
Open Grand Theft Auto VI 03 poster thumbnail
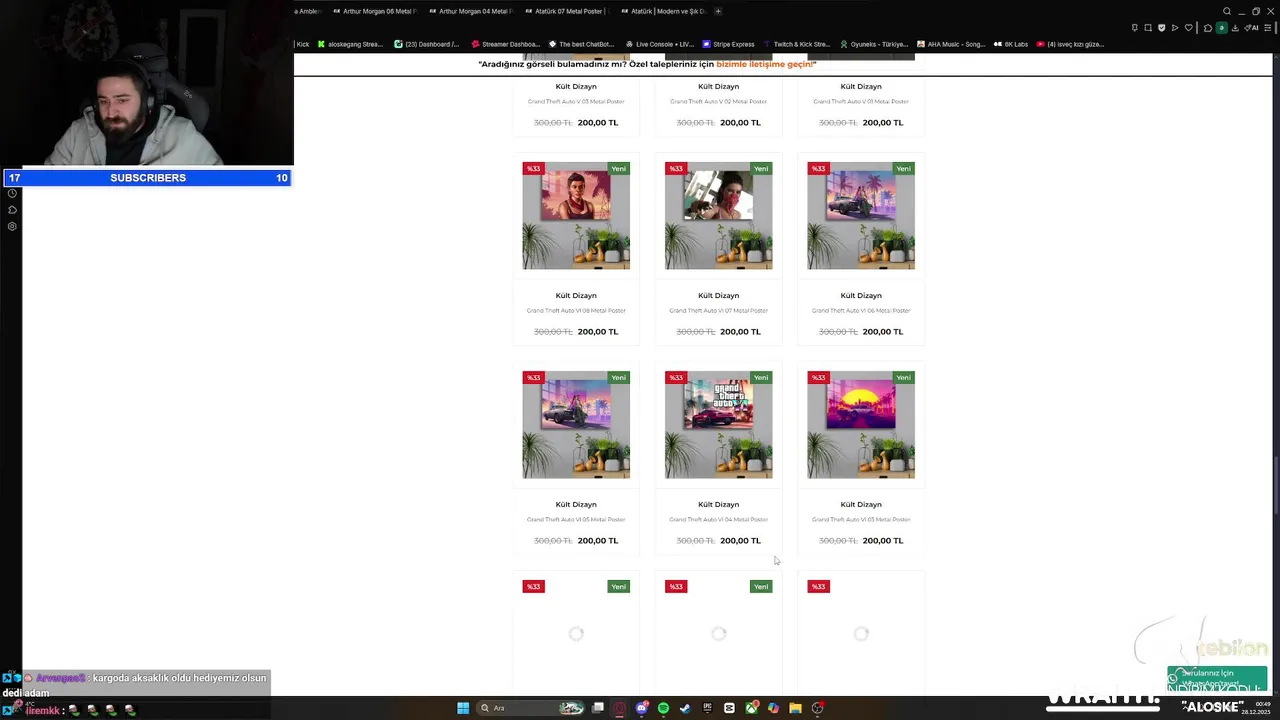861,425
